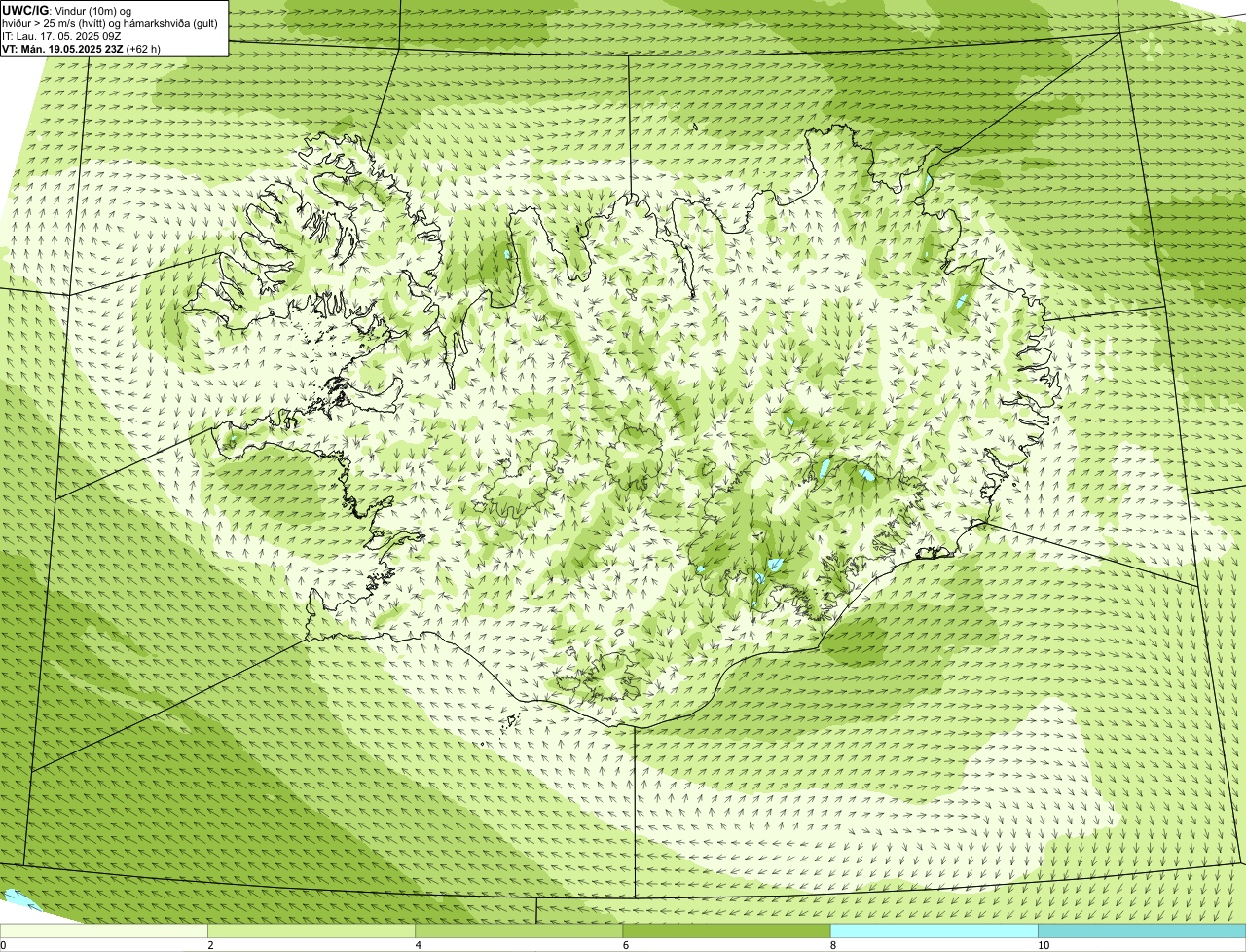
Task: Click the scale label '8' on the color bar
Action: click(832, 945)
